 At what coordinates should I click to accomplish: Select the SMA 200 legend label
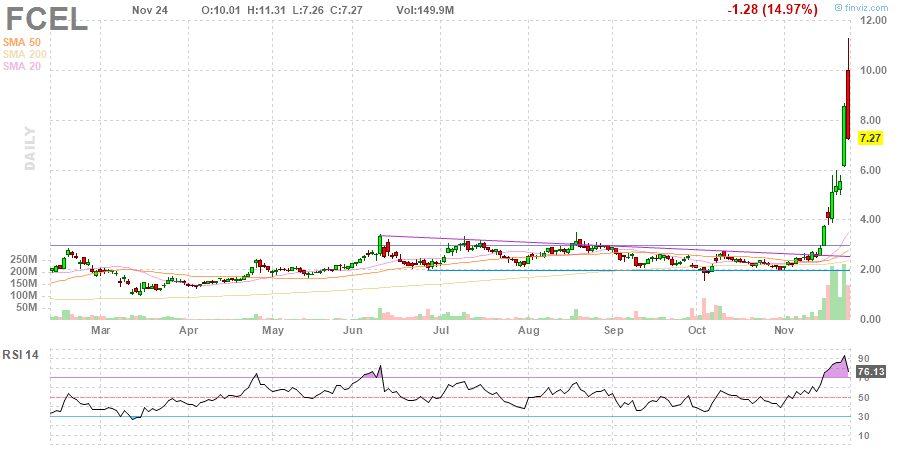click(x=25, y=54)
